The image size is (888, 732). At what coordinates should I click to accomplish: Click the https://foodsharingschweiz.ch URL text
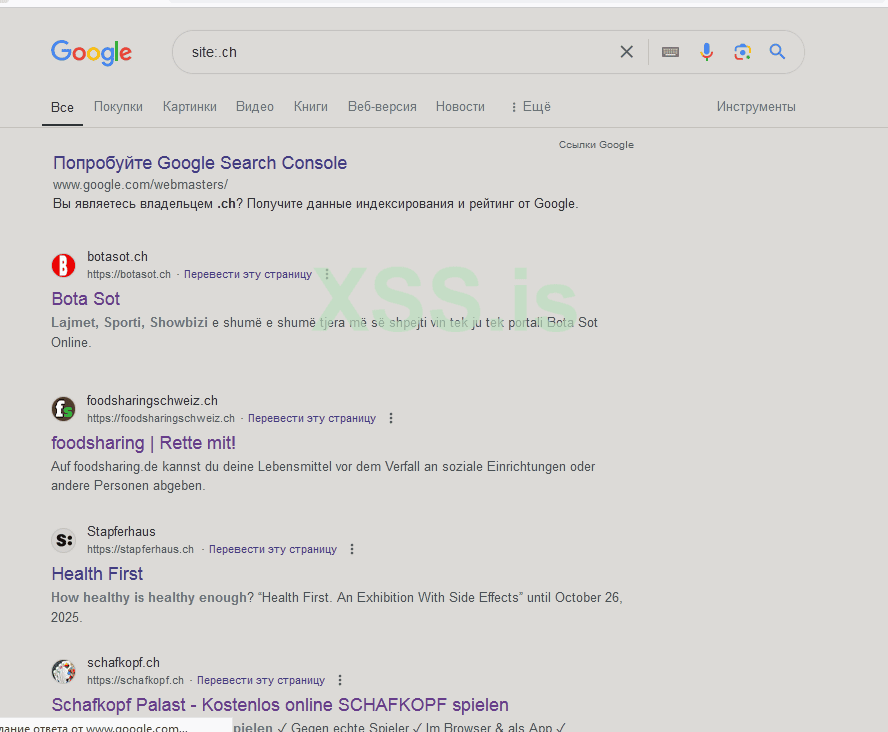point(161,418)
